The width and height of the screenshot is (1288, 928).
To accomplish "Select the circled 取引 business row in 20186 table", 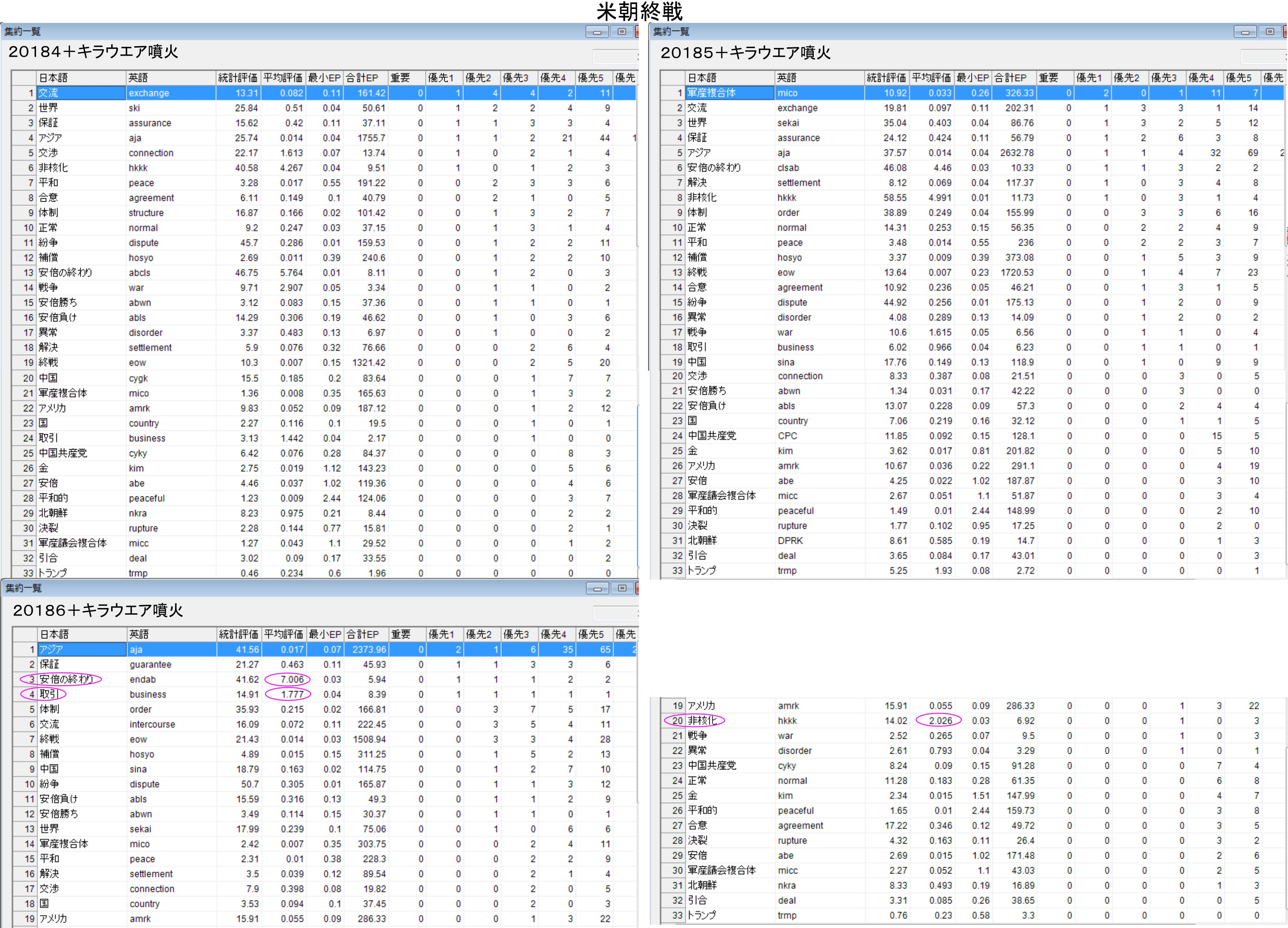I will (49, 694).
